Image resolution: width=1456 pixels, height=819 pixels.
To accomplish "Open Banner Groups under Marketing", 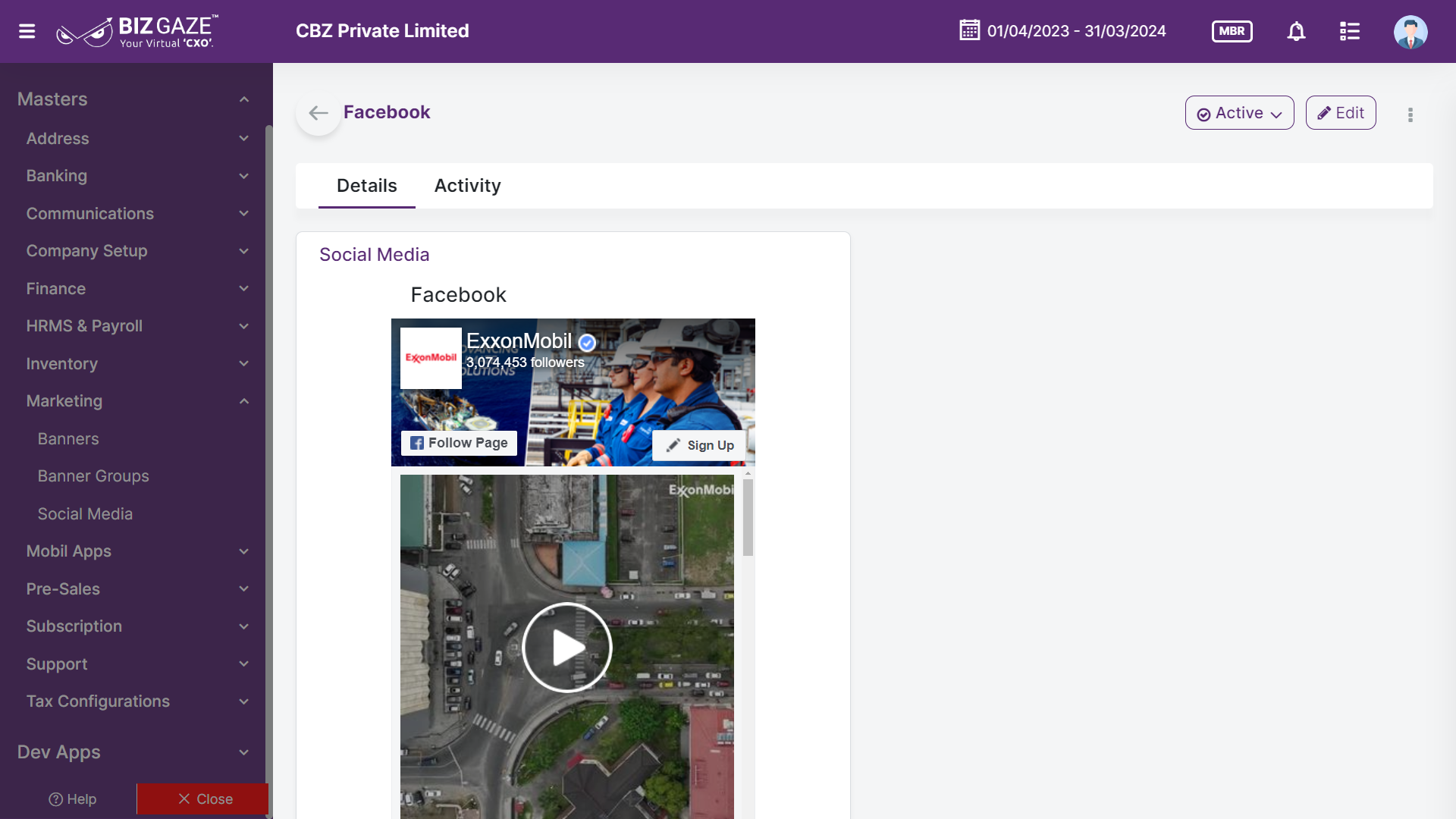I will [x=93, y=476].
